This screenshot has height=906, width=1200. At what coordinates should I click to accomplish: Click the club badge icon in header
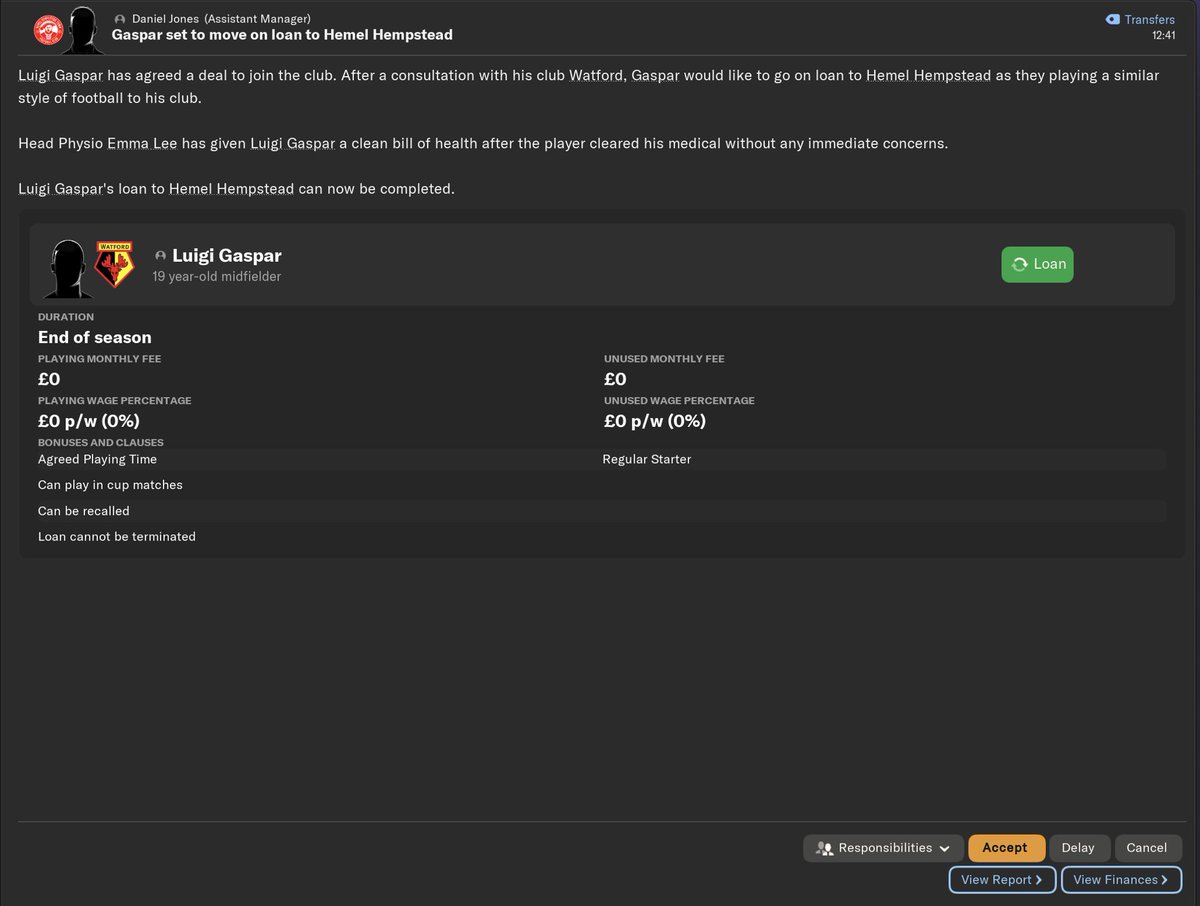47,30
